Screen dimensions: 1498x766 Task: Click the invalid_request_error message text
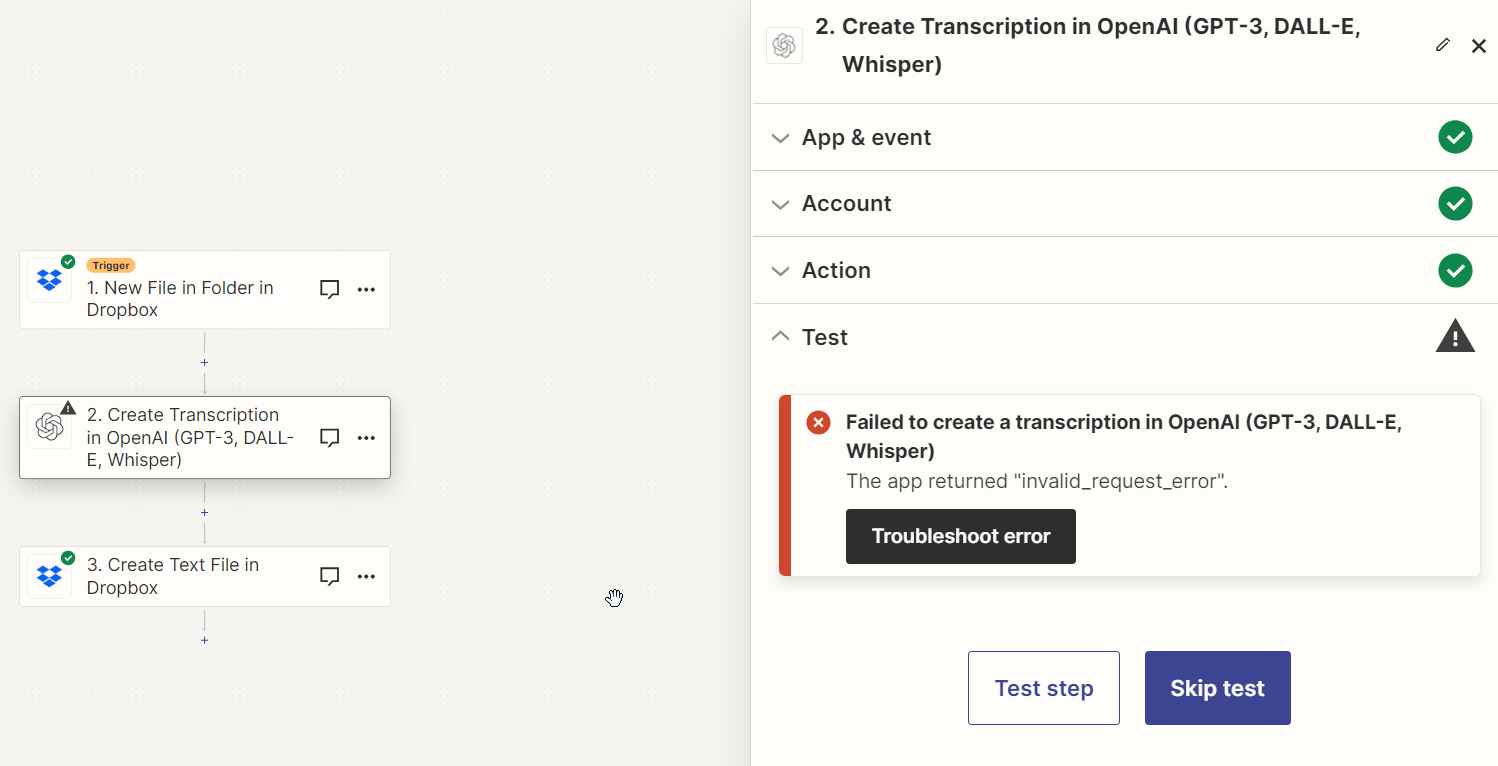[x=1037, y=481]
